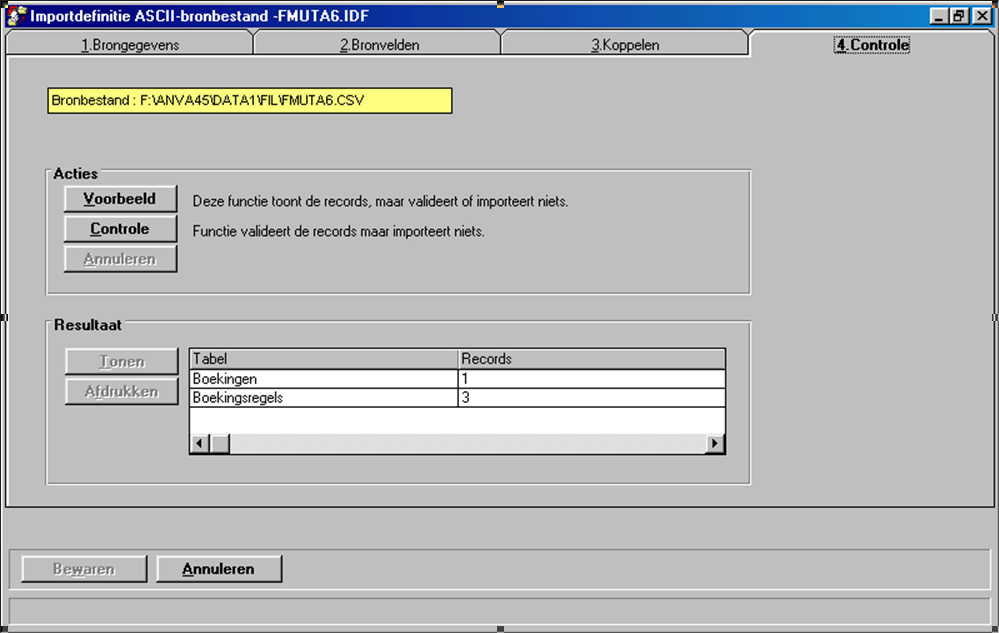Click the yellow Bronbestand path field
The height and width of the screenshot is (633, 999).
(x=248, y=100)
